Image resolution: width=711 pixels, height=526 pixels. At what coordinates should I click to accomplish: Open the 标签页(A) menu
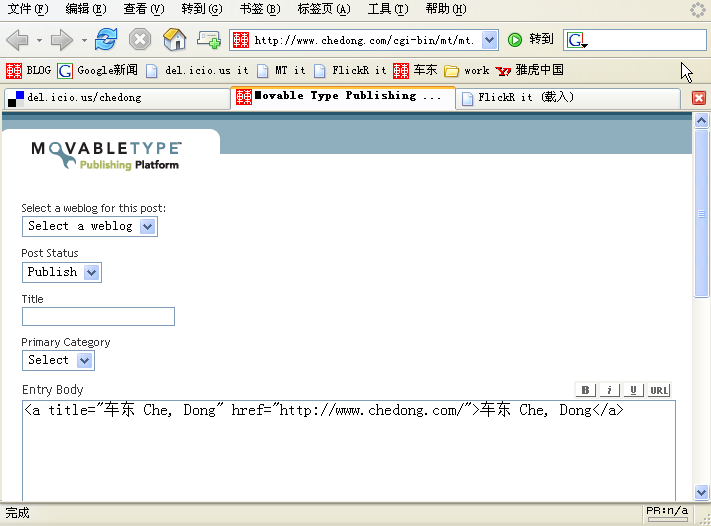coord(324,9)
